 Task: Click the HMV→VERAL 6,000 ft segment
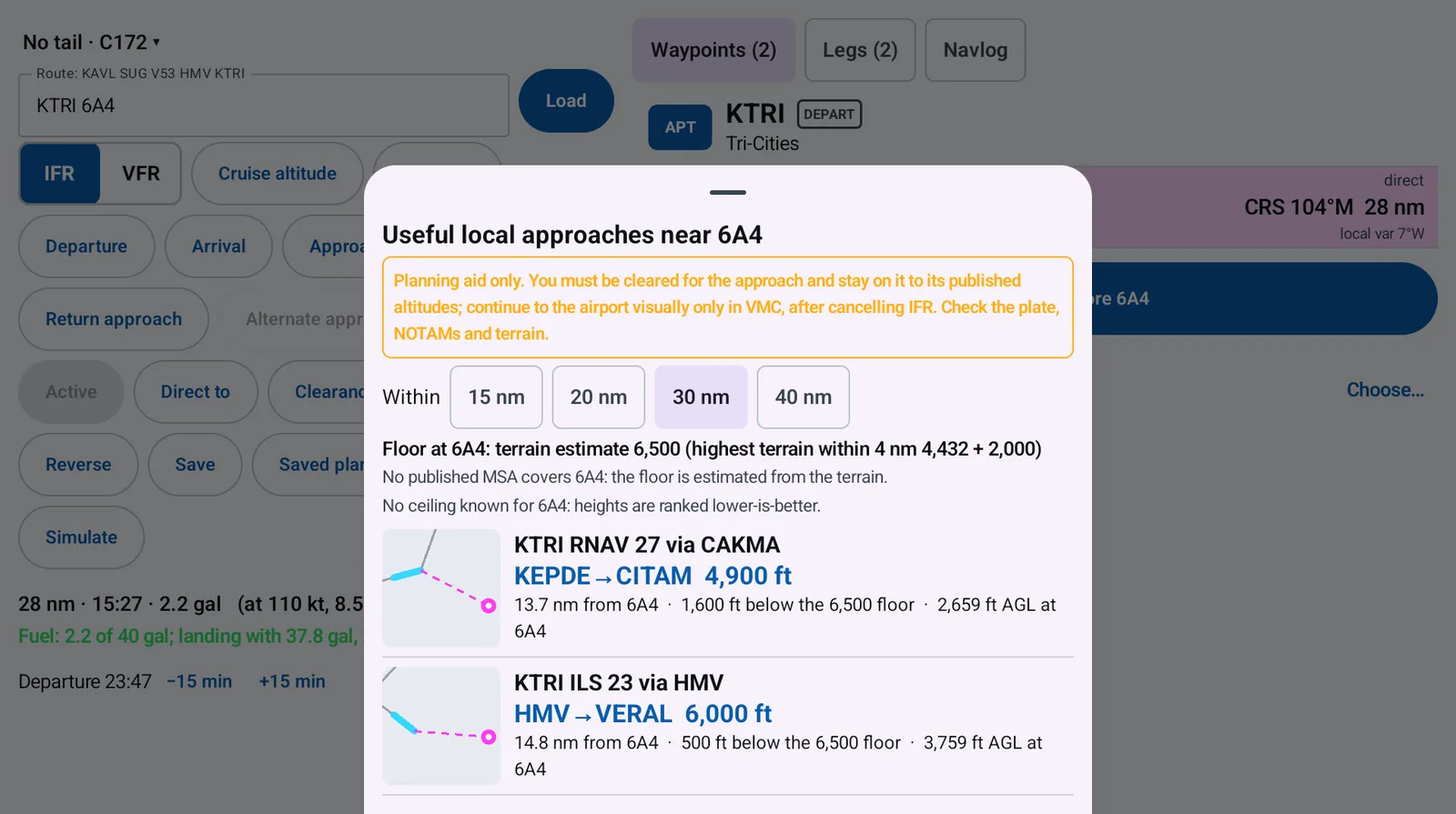642,714
